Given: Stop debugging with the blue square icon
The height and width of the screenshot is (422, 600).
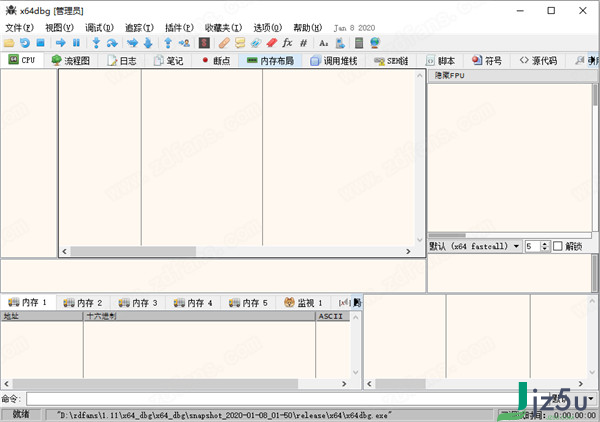Looking at the screenshot, I should pos(41,43).
